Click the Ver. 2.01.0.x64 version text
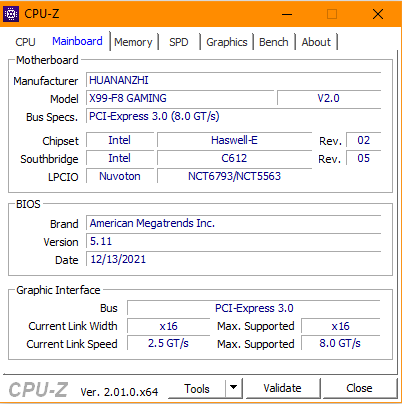Image resolution: width=402 pixels, height=404 pixels. [119, 392]
